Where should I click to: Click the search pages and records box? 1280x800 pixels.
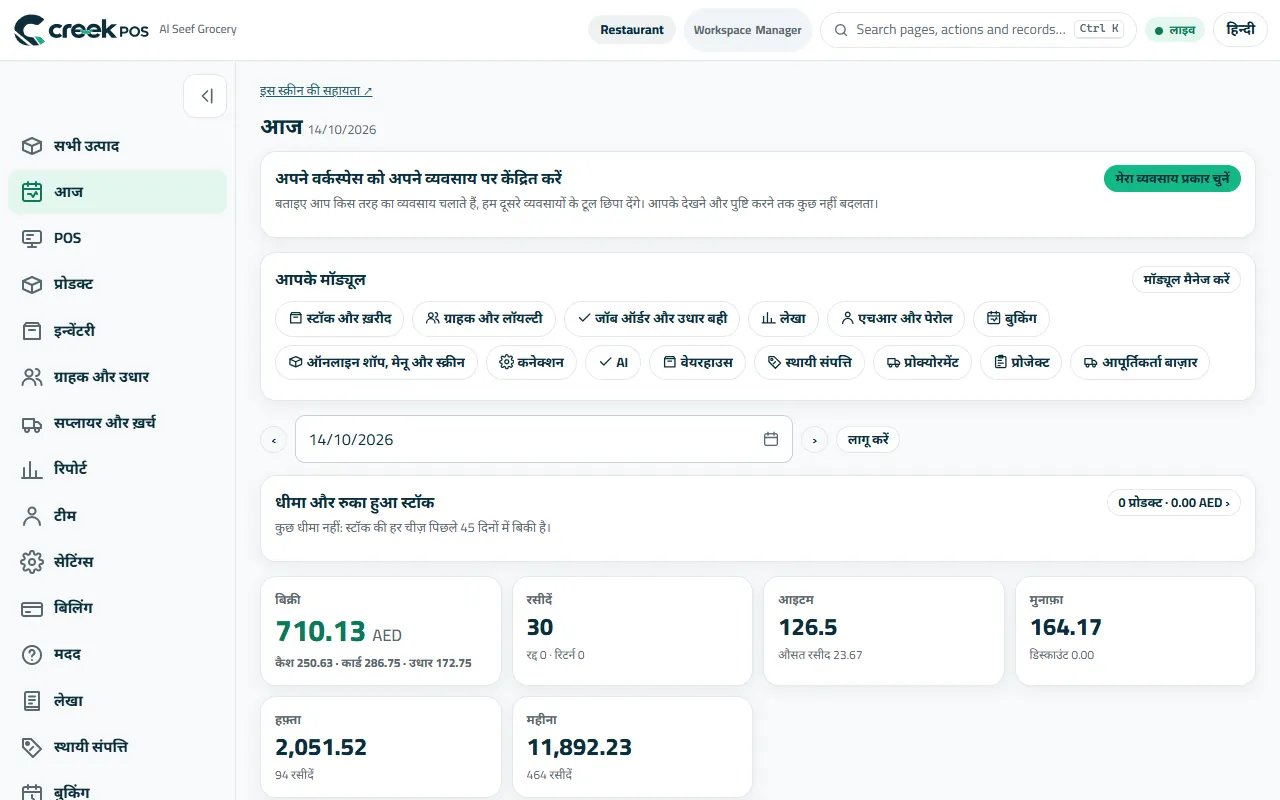pyautogui.click(x=979, y=30)
